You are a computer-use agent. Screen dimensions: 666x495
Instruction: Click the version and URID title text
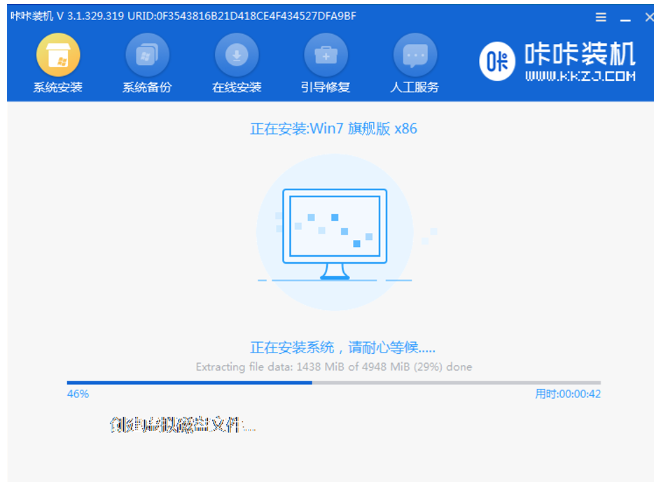pos(183,16)
